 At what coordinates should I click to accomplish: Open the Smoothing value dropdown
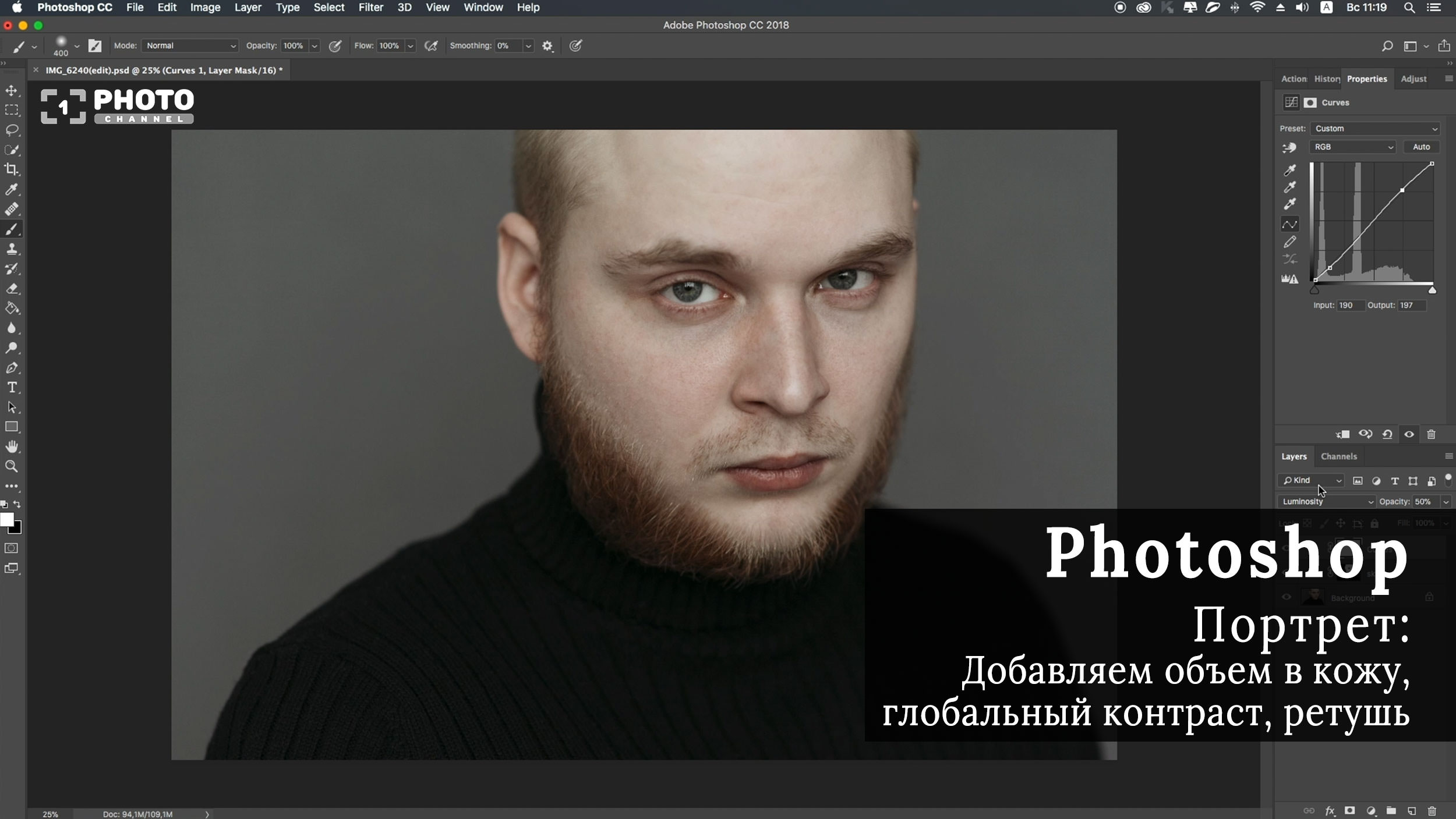[x=528, y=46]
